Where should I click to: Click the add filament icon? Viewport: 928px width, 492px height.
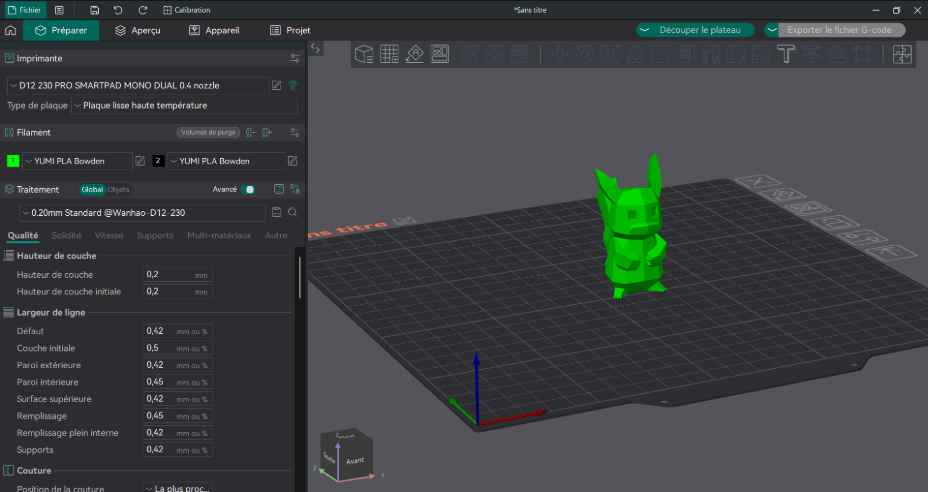click(x=268, y=133)
